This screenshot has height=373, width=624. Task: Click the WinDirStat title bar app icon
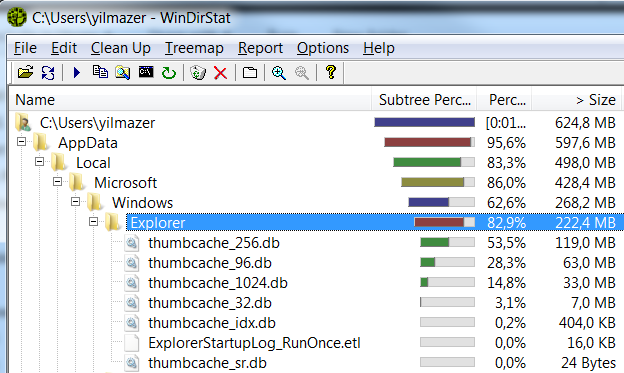point(16,18)
